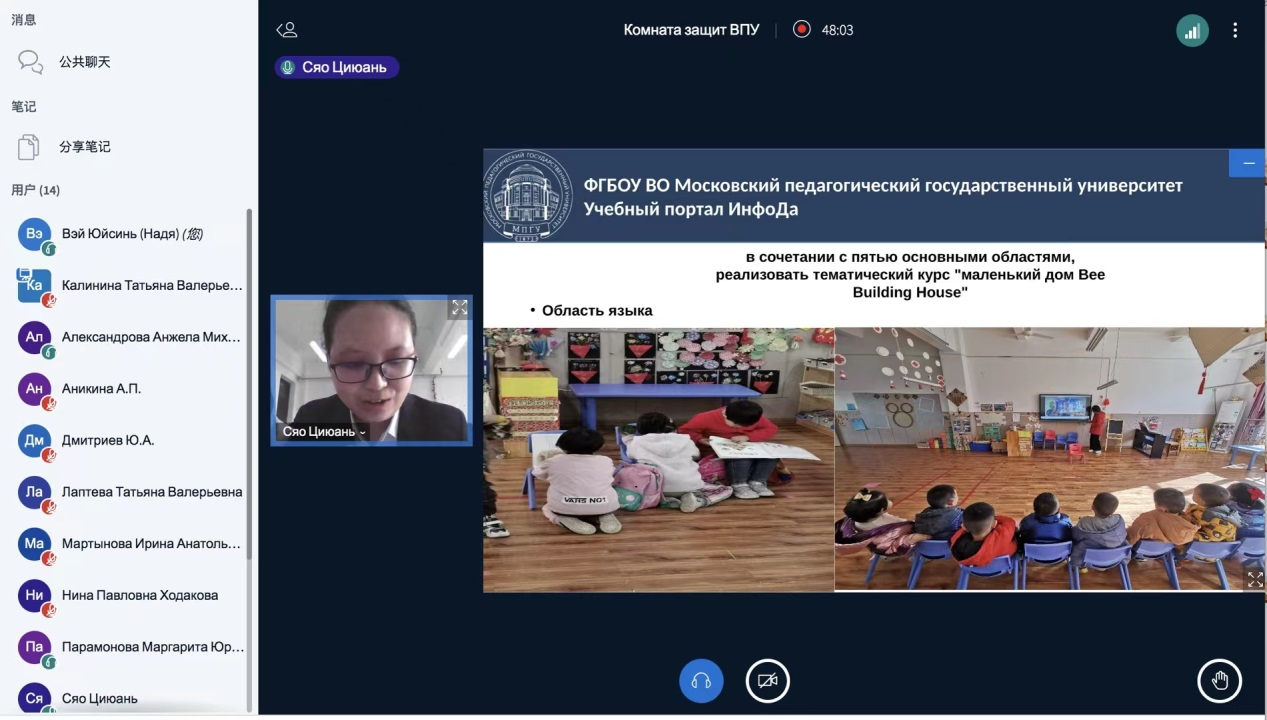
Task: Select user Калинина Татьяна Валерьевна in list
Action: (151, 285)
